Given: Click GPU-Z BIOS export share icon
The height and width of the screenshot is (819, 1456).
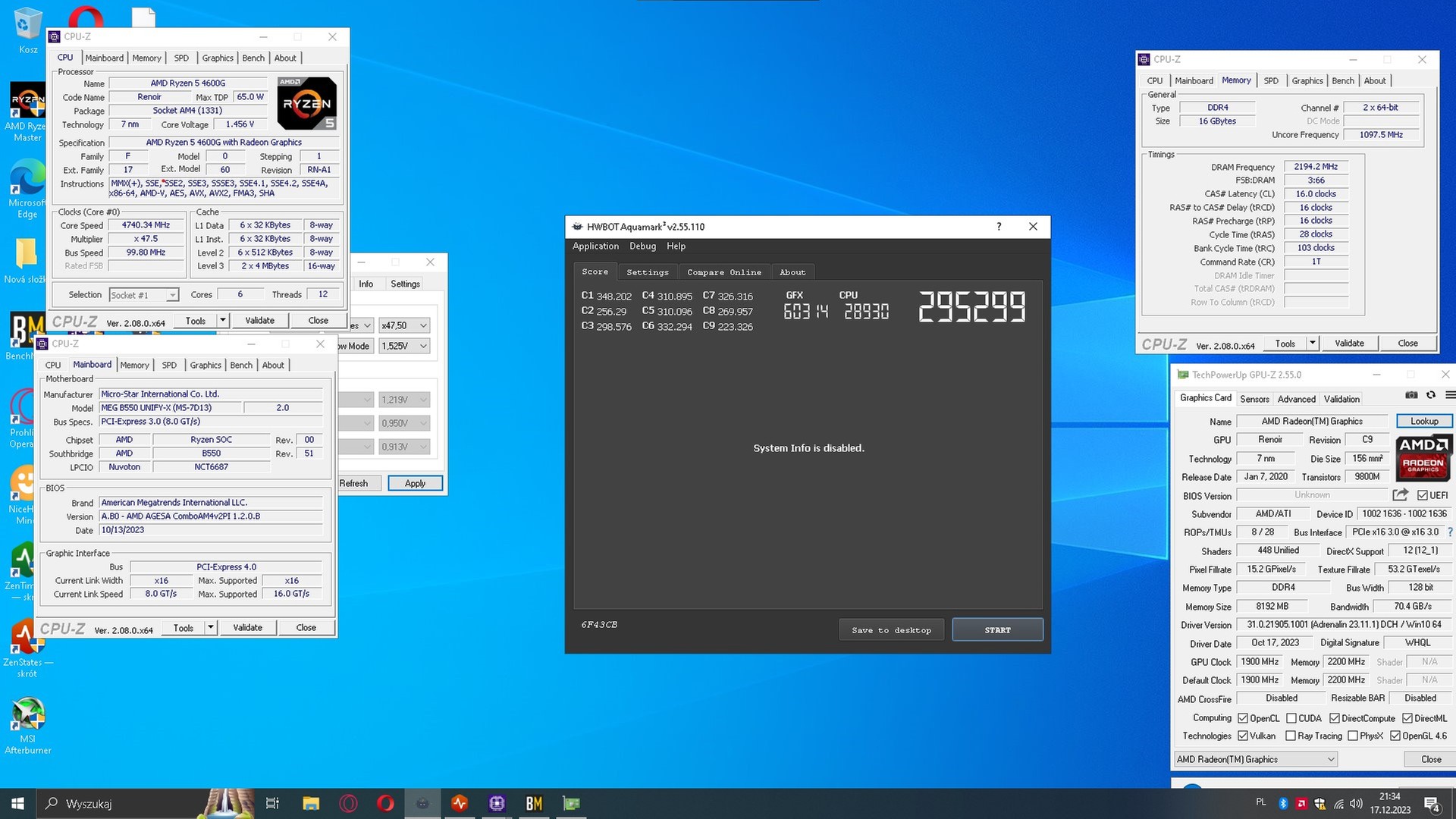Looking at the screenshot, I should pos(1400,495).
